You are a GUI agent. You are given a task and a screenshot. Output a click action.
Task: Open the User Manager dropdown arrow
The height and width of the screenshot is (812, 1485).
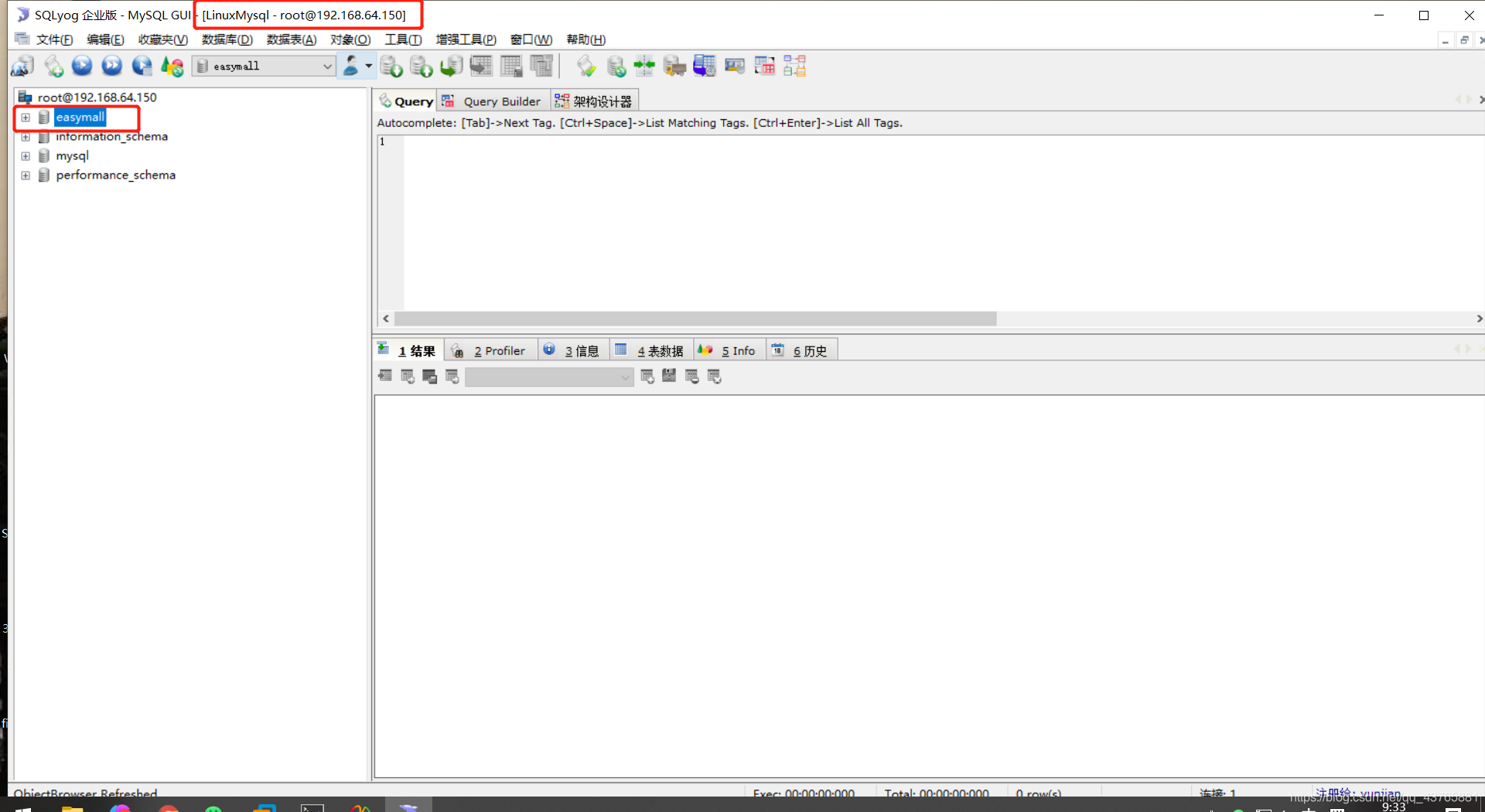pyautogui.click(x=368, y=67)
